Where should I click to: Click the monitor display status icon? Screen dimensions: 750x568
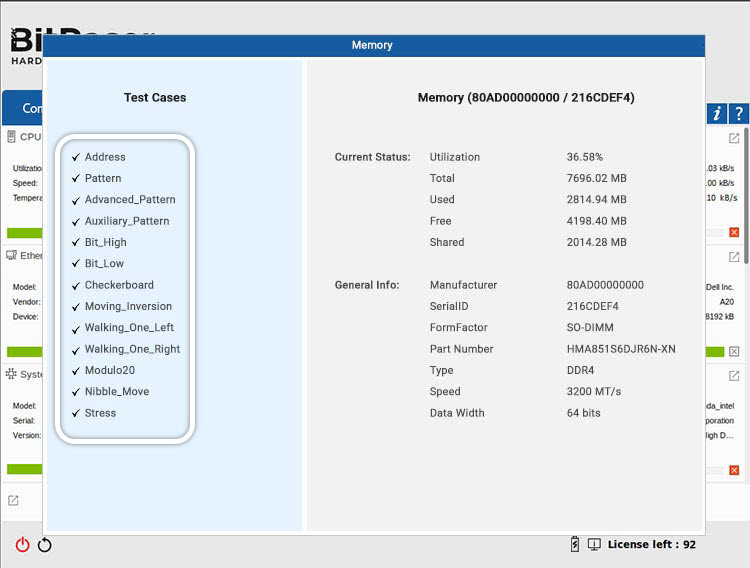pyautogui.click(x=594, y=544)
